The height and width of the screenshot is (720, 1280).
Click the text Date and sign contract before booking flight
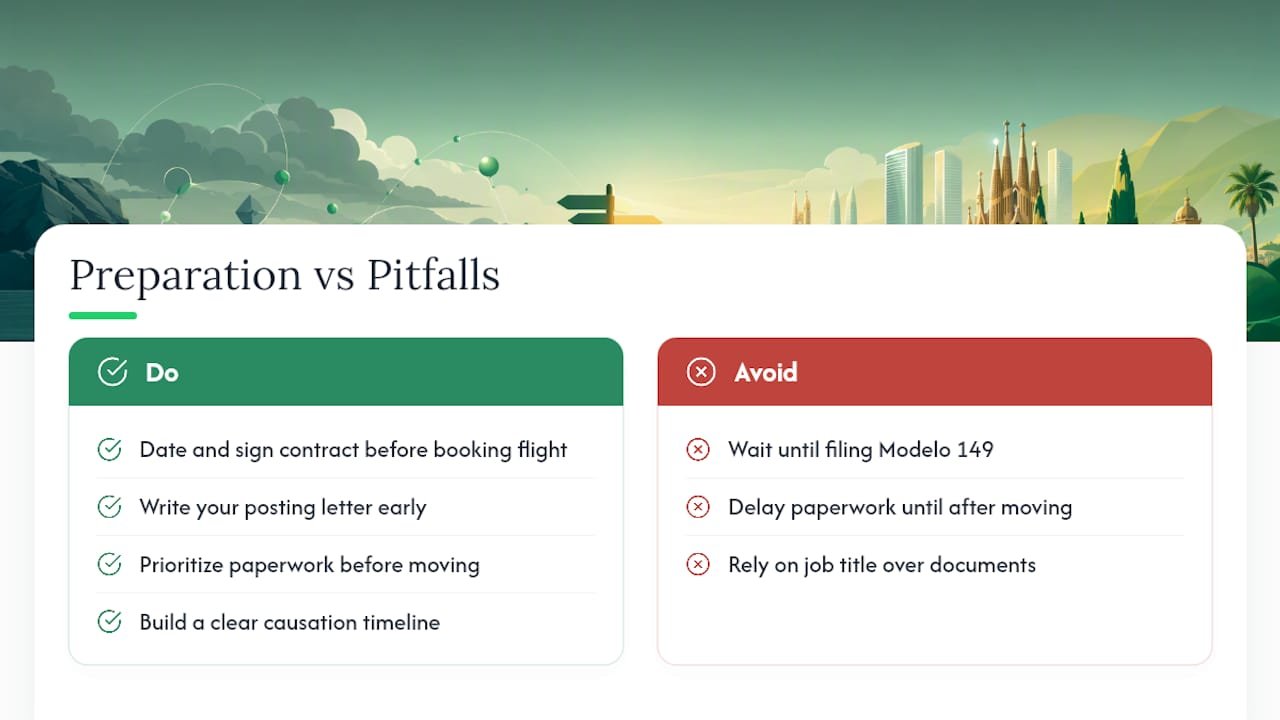pos(353,450)
